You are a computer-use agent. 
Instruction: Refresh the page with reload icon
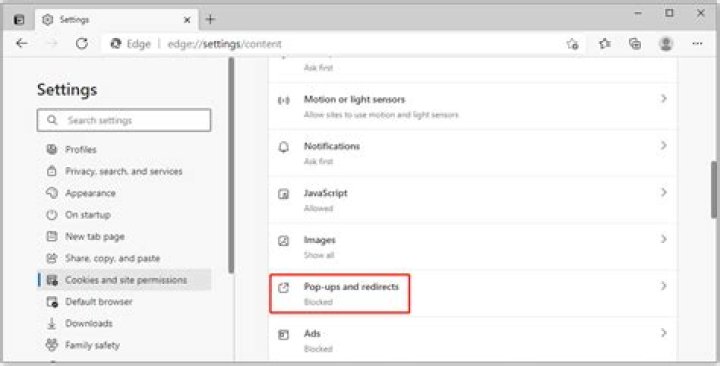(x=82, y=44)
